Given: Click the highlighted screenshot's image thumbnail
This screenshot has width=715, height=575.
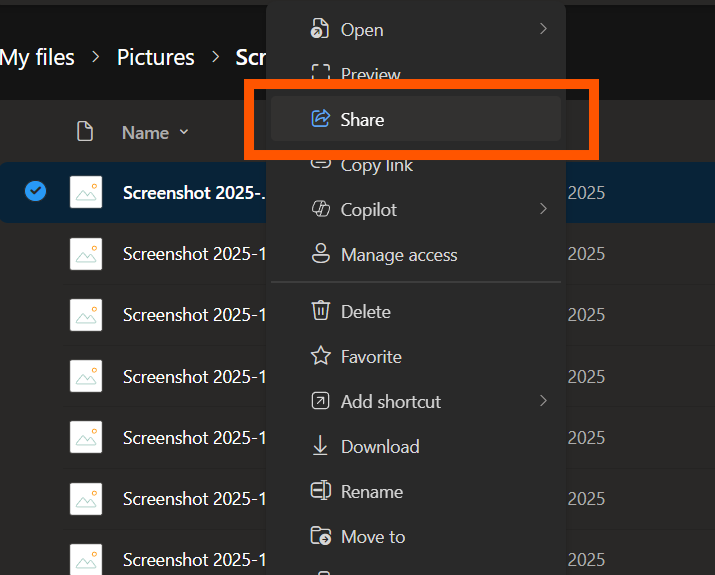Looking at the screenshot, I should 85,192.
